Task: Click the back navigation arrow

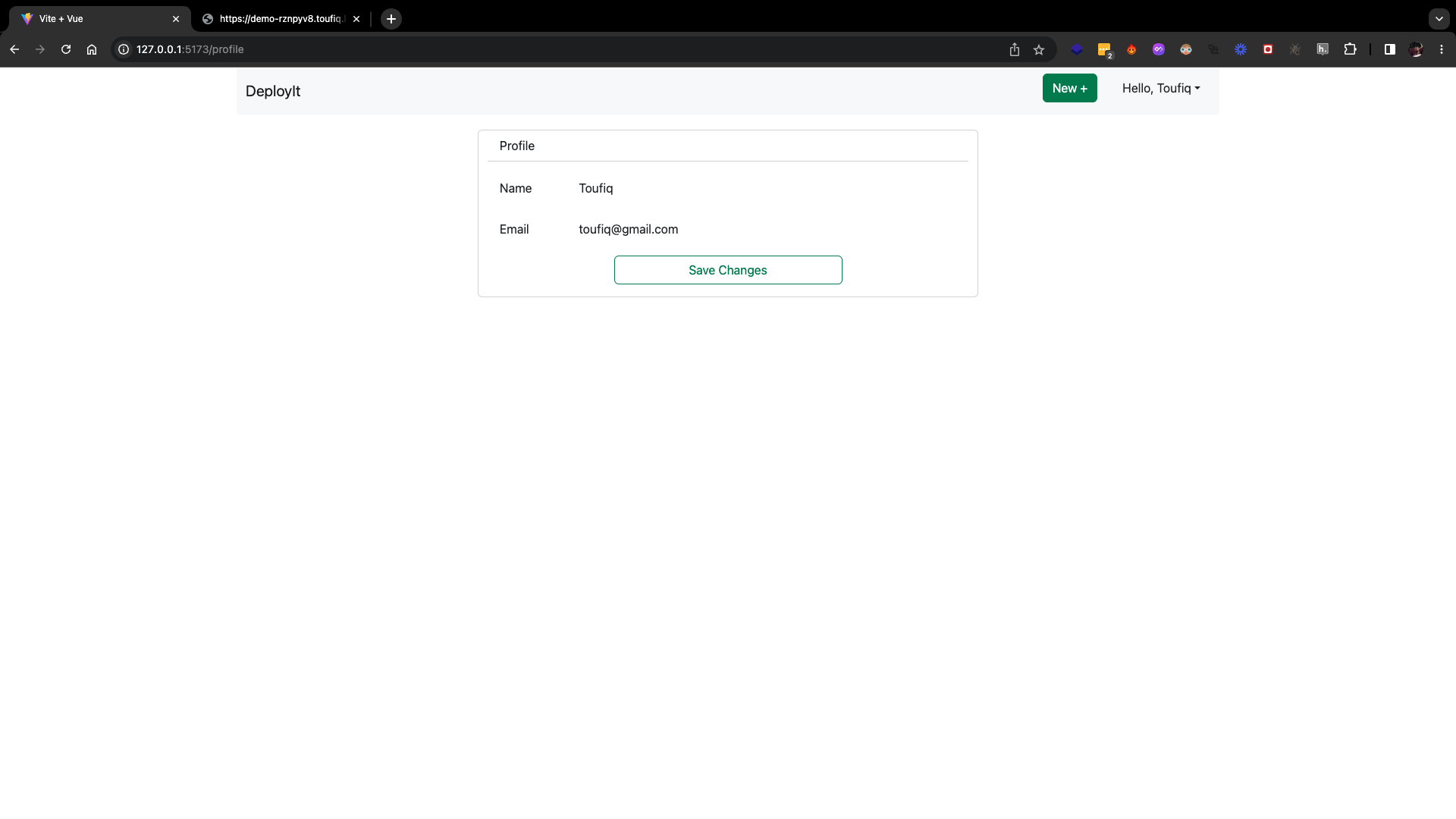Action: 14,49
